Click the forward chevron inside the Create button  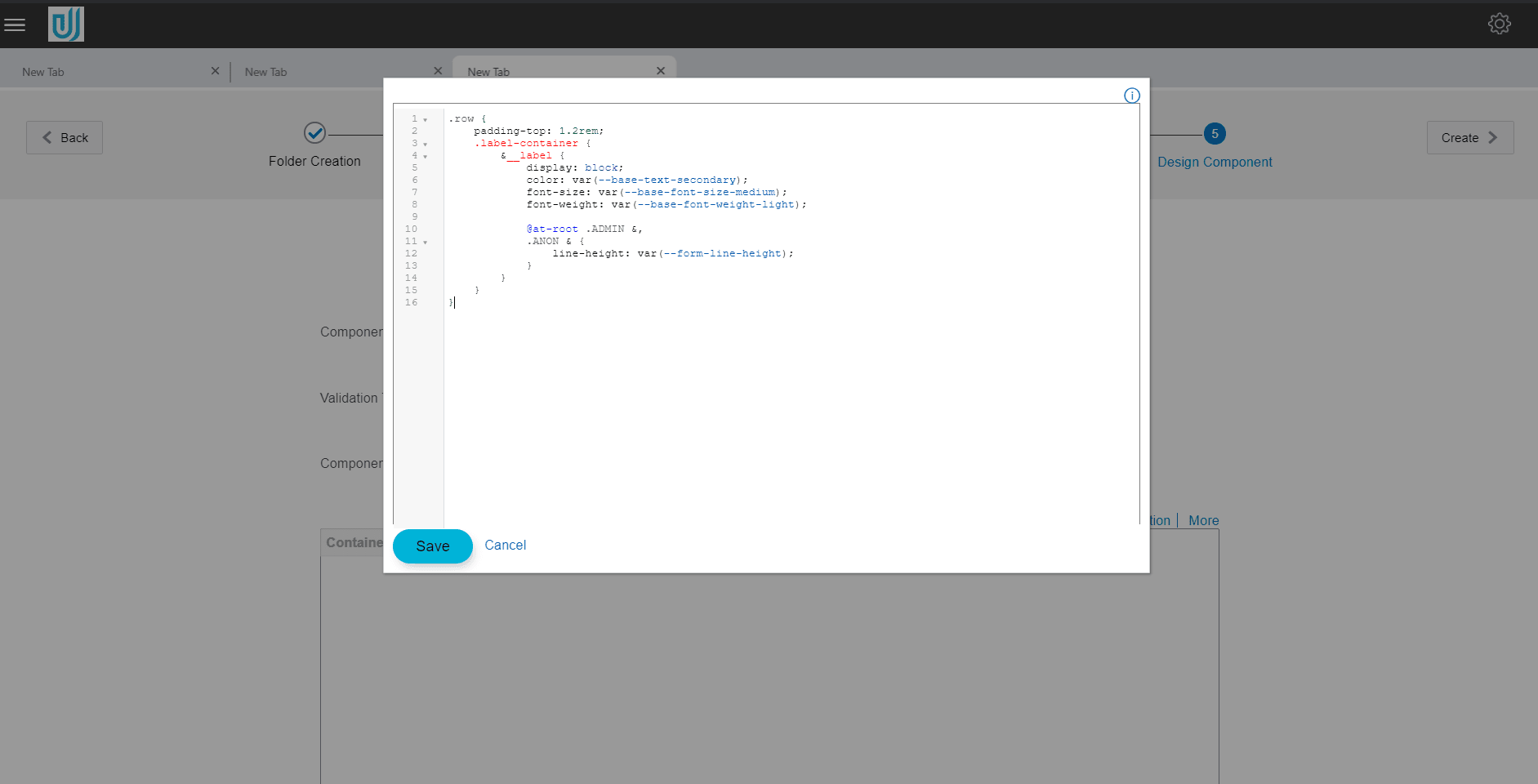click(1492, 137)
